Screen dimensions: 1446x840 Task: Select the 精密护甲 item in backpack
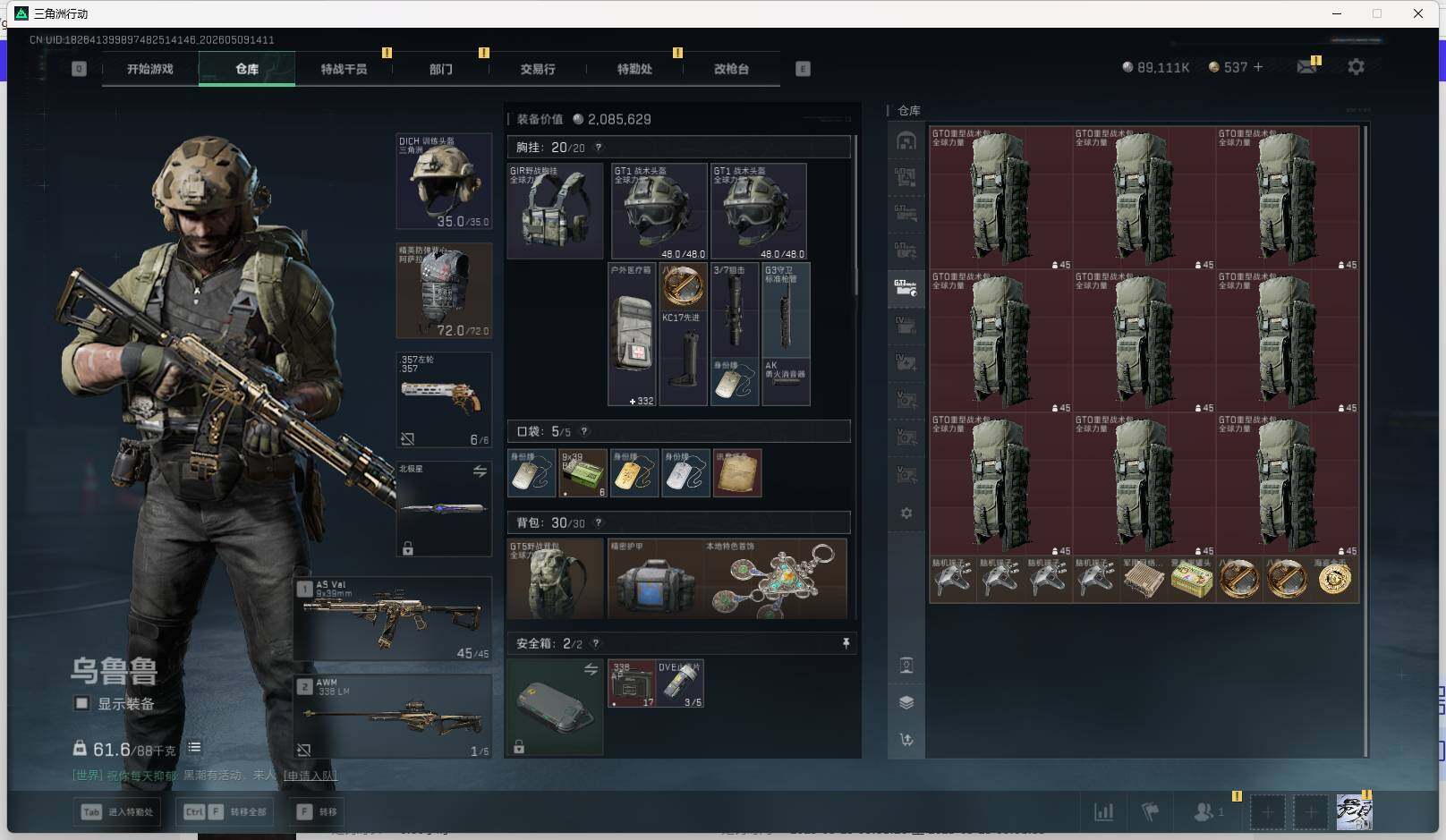tap(656, 578)
